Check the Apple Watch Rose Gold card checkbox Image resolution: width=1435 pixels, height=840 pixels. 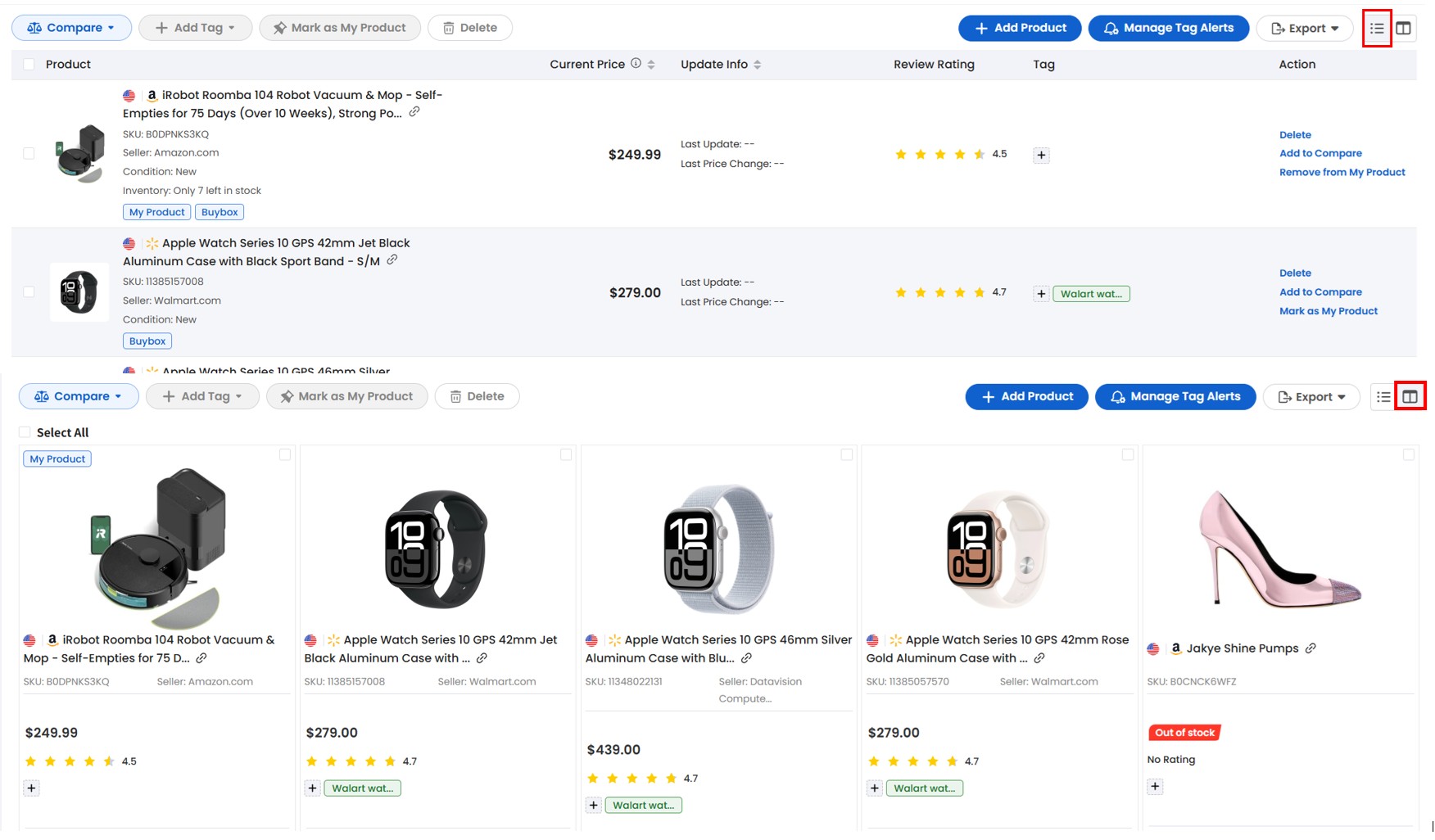[1128, 454]
